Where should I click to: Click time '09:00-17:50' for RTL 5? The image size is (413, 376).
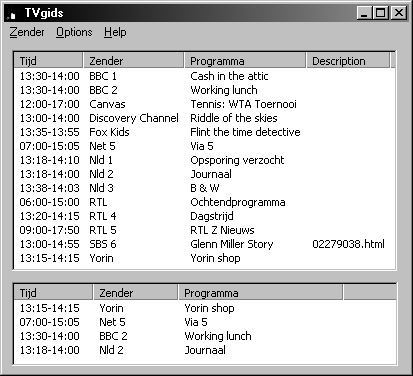(49, 230)
